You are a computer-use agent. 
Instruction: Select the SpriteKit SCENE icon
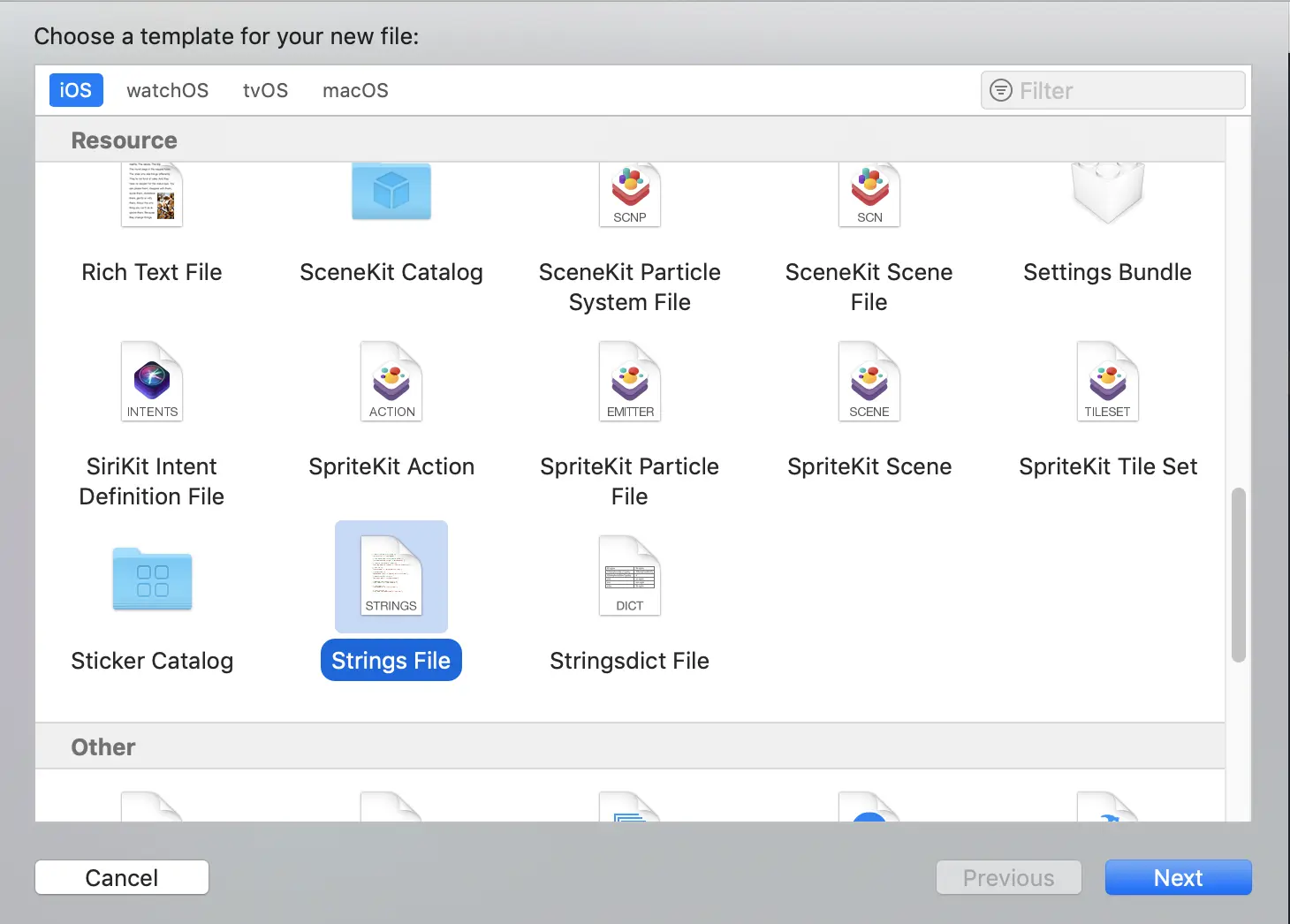pos(869,382)
